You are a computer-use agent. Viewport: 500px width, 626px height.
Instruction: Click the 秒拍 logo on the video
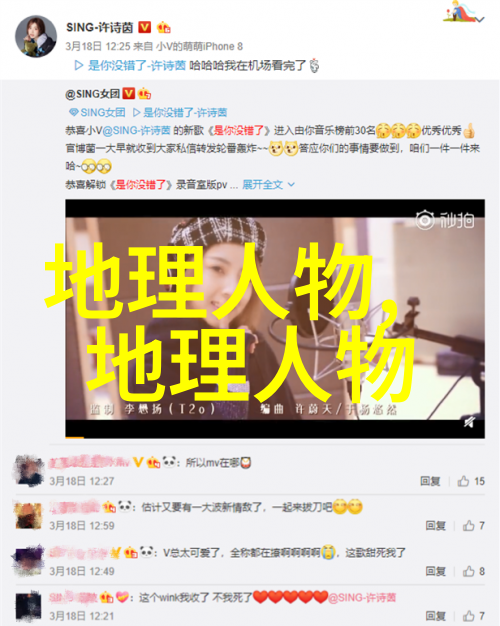pos(445,220)
